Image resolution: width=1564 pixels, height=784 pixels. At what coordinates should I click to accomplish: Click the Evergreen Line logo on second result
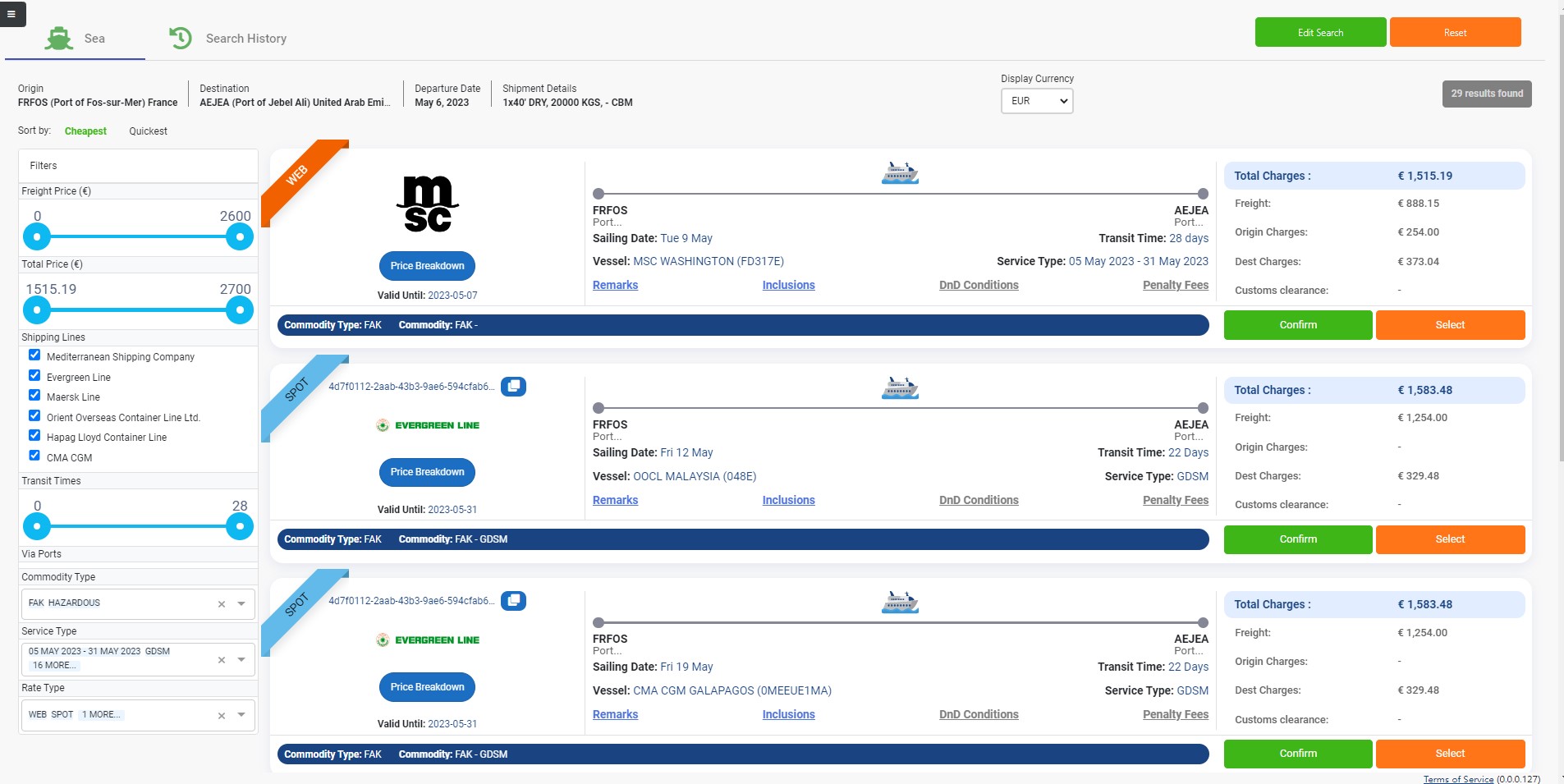tap(428, 425)
